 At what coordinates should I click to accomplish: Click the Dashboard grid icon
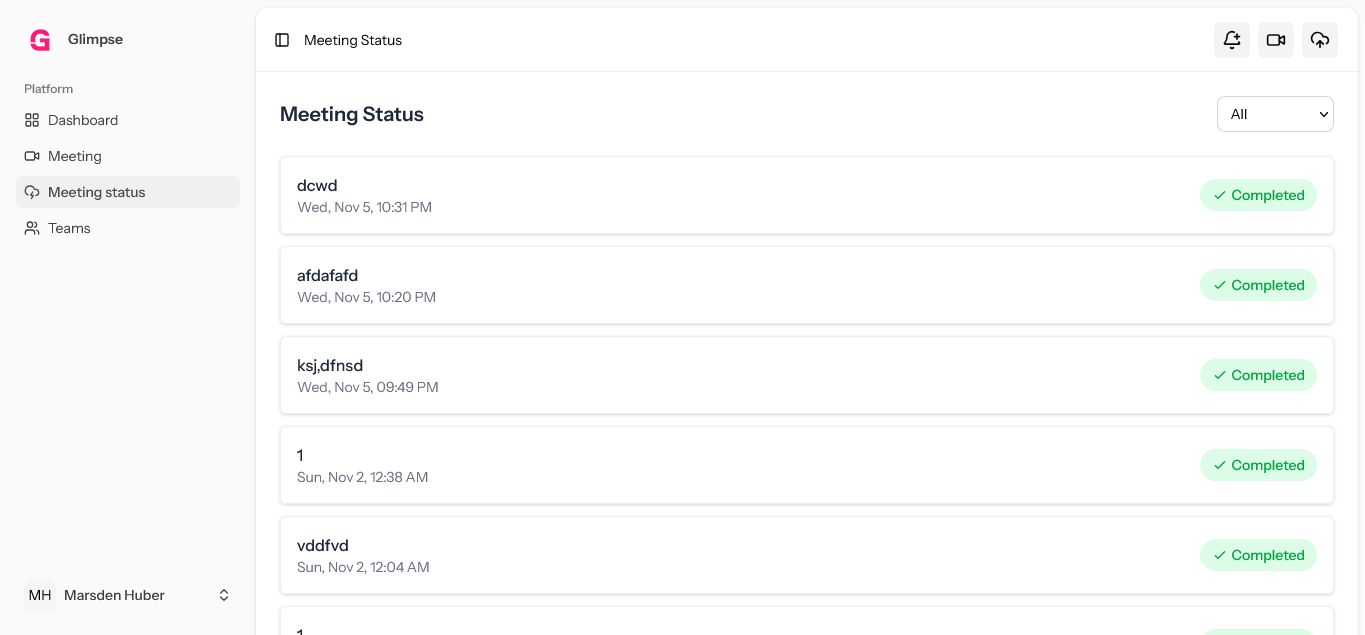[32, 120]
